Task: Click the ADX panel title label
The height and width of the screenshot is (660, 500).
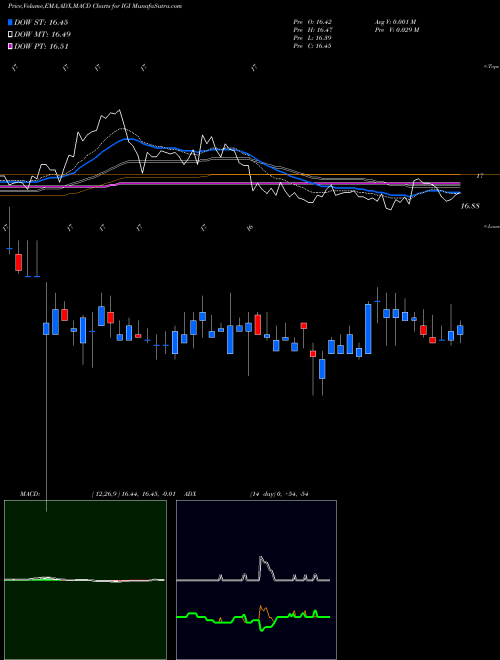Action: pyautogui.click(x=189, y=494)
